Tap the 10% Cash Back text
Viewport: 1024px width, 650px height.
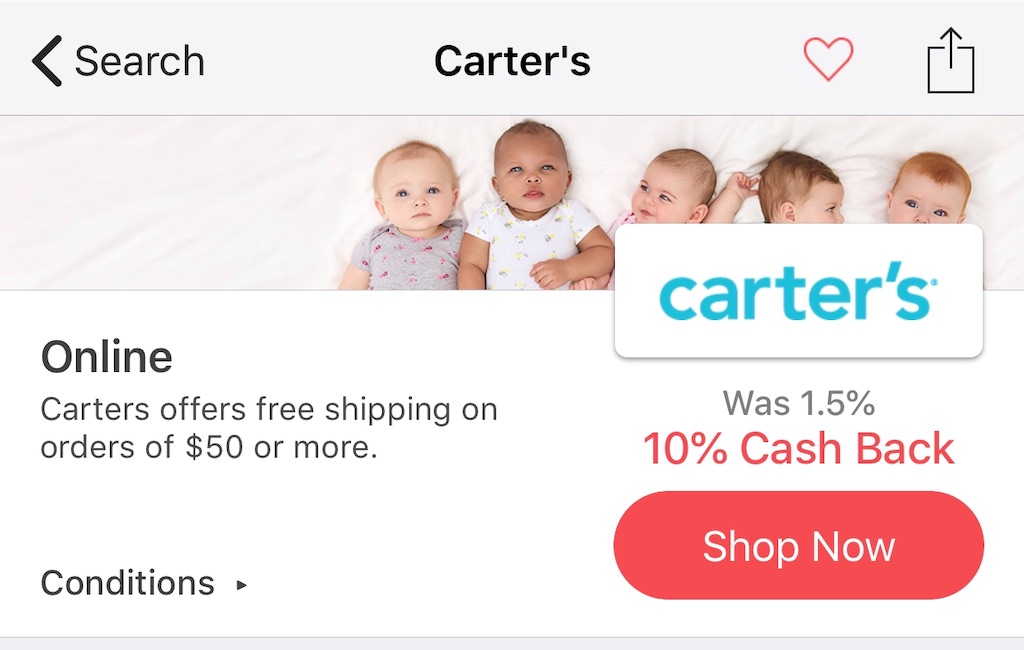(798, 448)
